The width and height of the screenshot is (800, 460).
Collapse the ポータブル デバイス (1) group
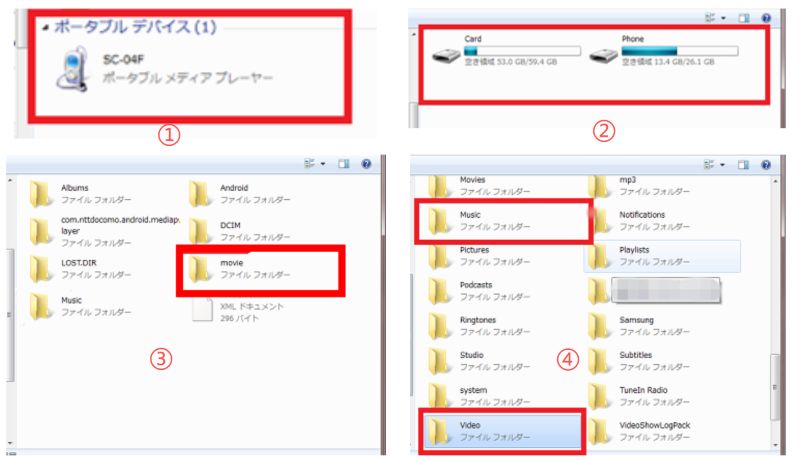pyautogui.click(x=45, y=28)
